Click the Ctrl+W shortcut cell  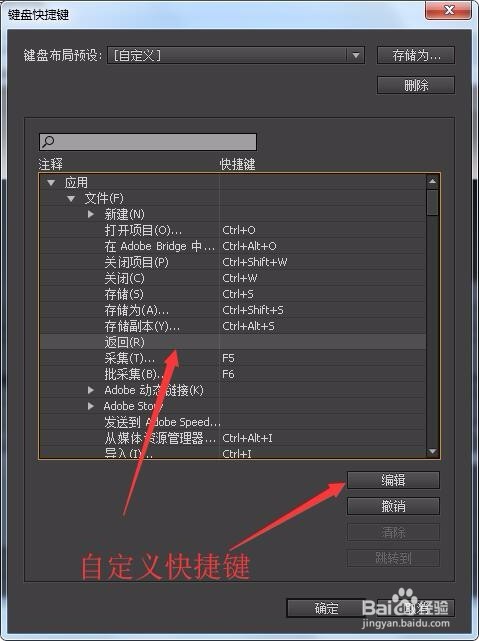click(240, 278)
